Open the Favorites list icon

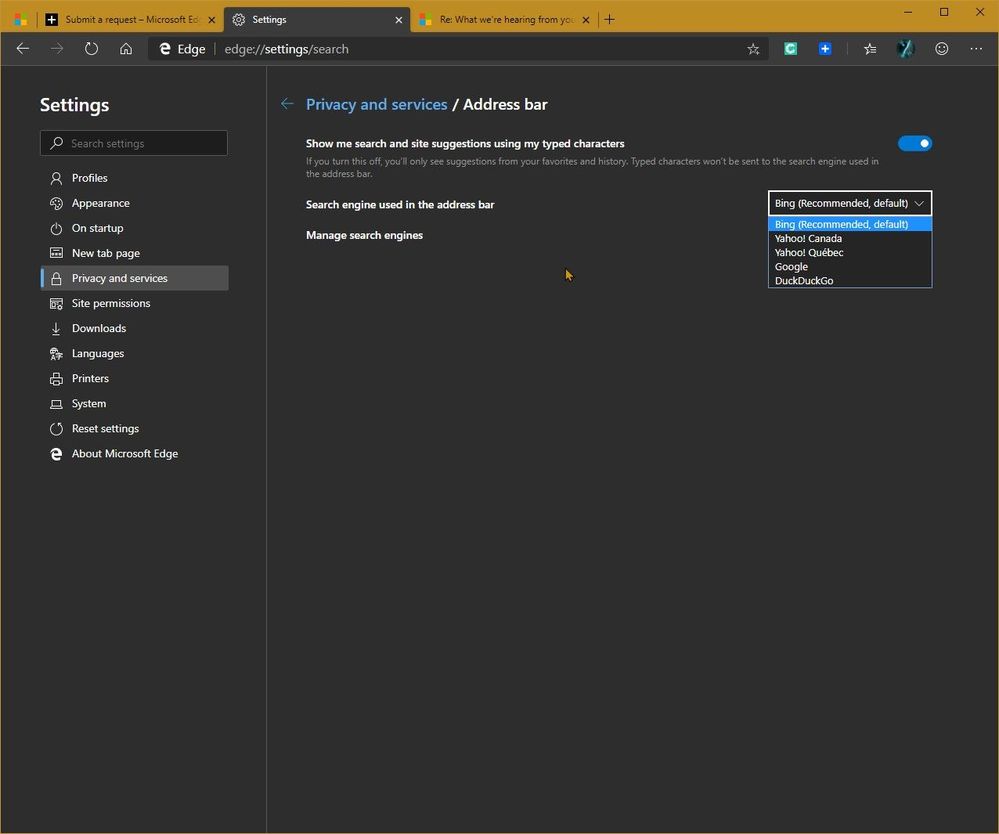(x=870, y=49)
